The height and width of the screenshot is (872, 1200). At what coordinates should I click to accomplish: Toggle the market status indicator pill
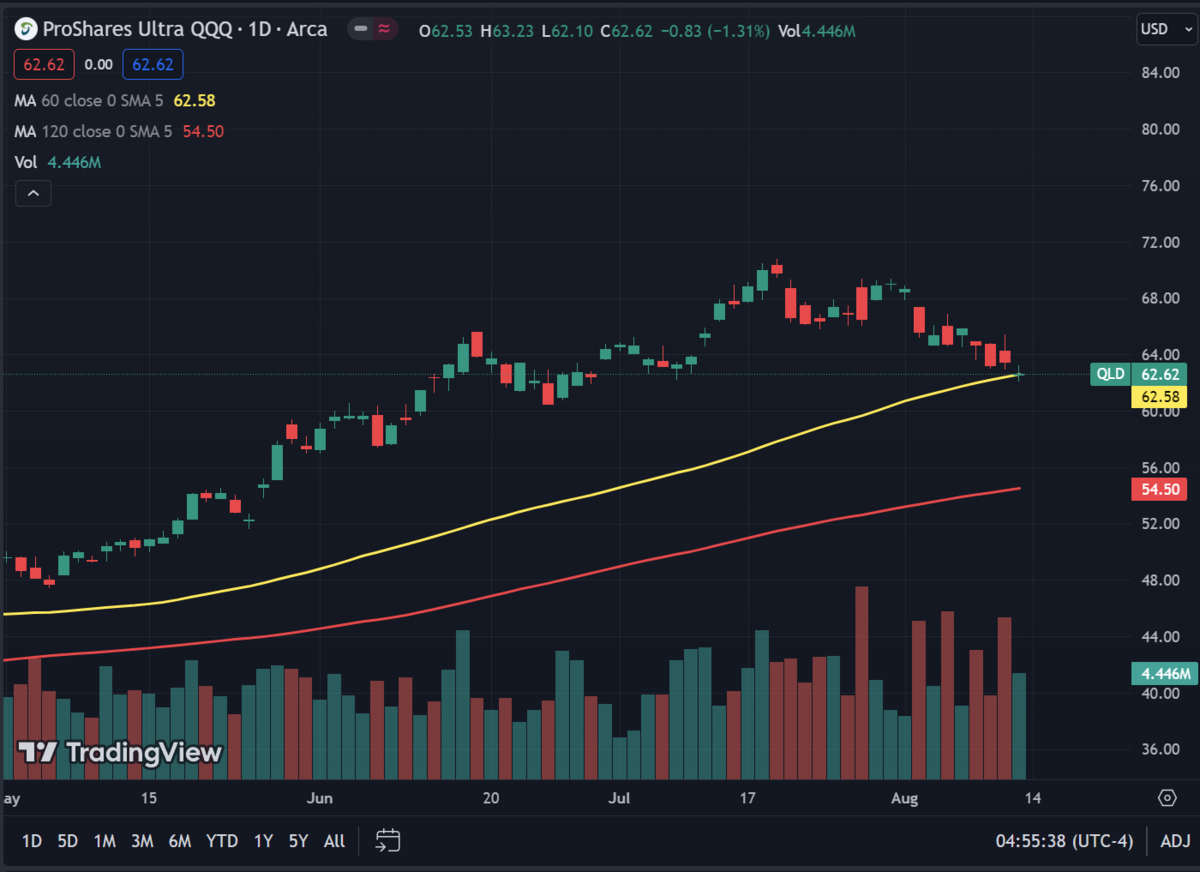pyautogui.click(x=372, y=30)
